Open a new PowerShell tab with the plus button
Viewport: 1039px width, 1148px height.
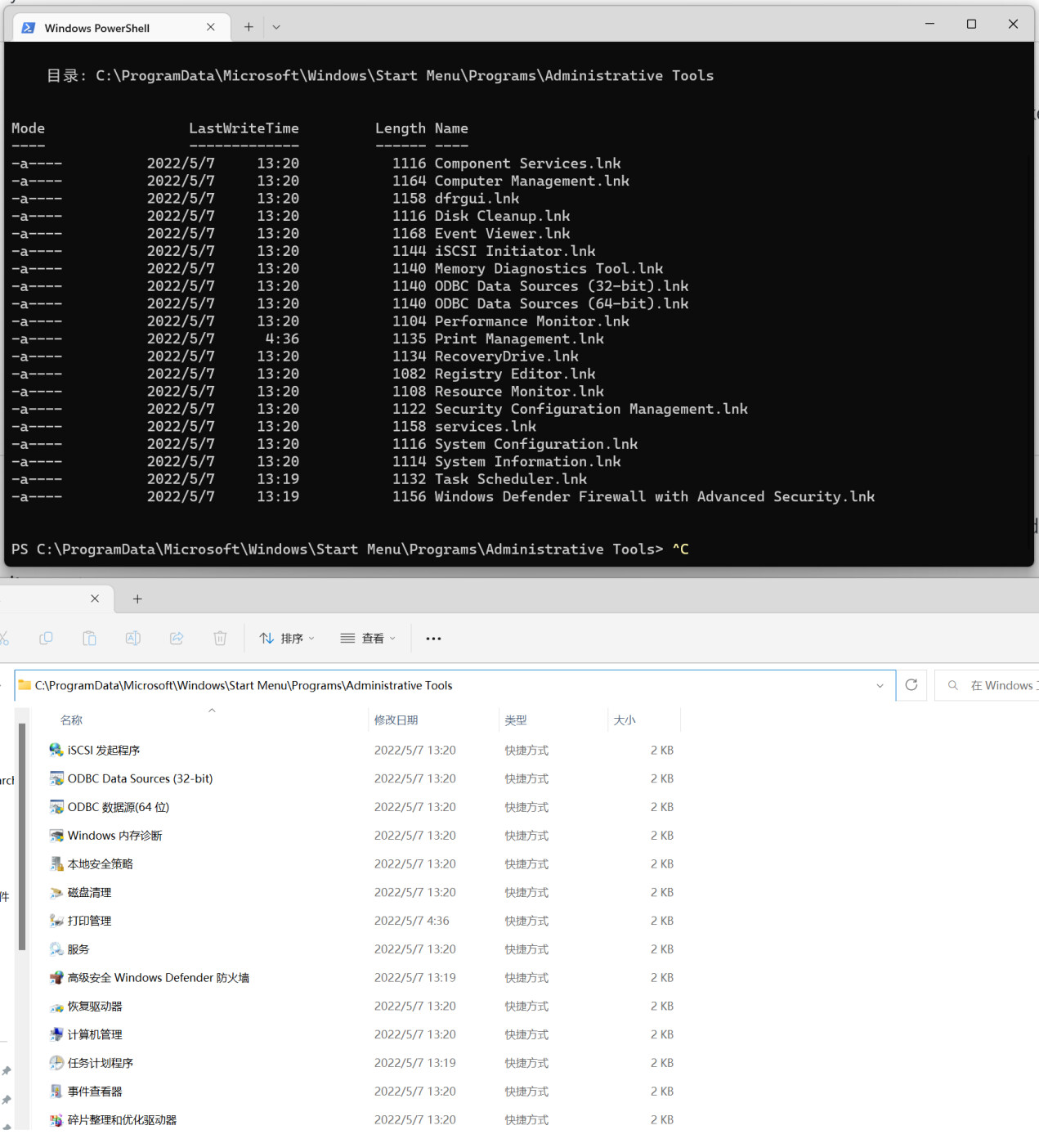248,26
